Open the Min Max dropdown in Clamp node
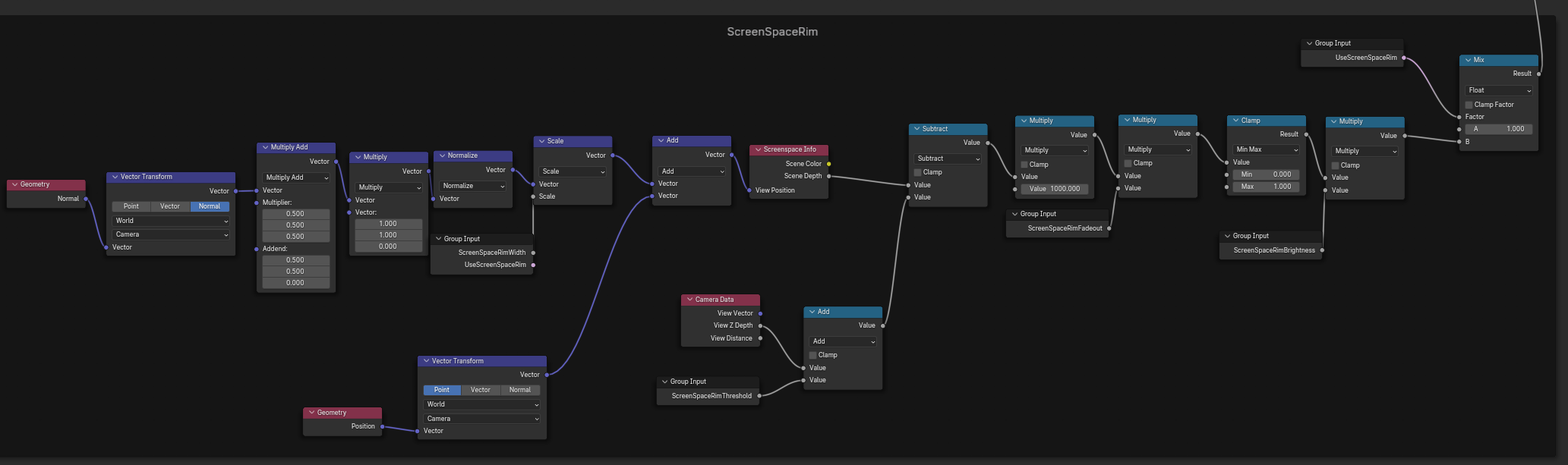This screenshot has width=1568, height=465. [1266, 149]
